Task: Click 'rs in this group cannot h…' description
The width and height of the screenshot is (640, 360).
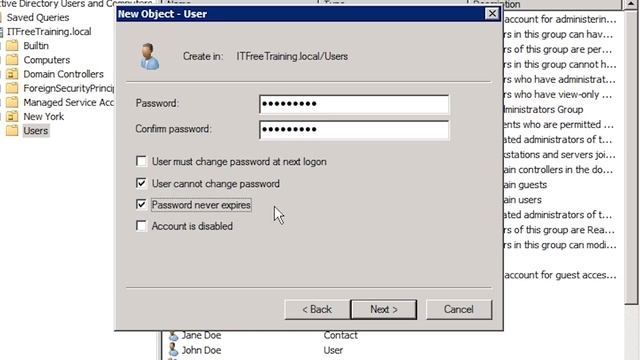Action: (x=560, y=64)
